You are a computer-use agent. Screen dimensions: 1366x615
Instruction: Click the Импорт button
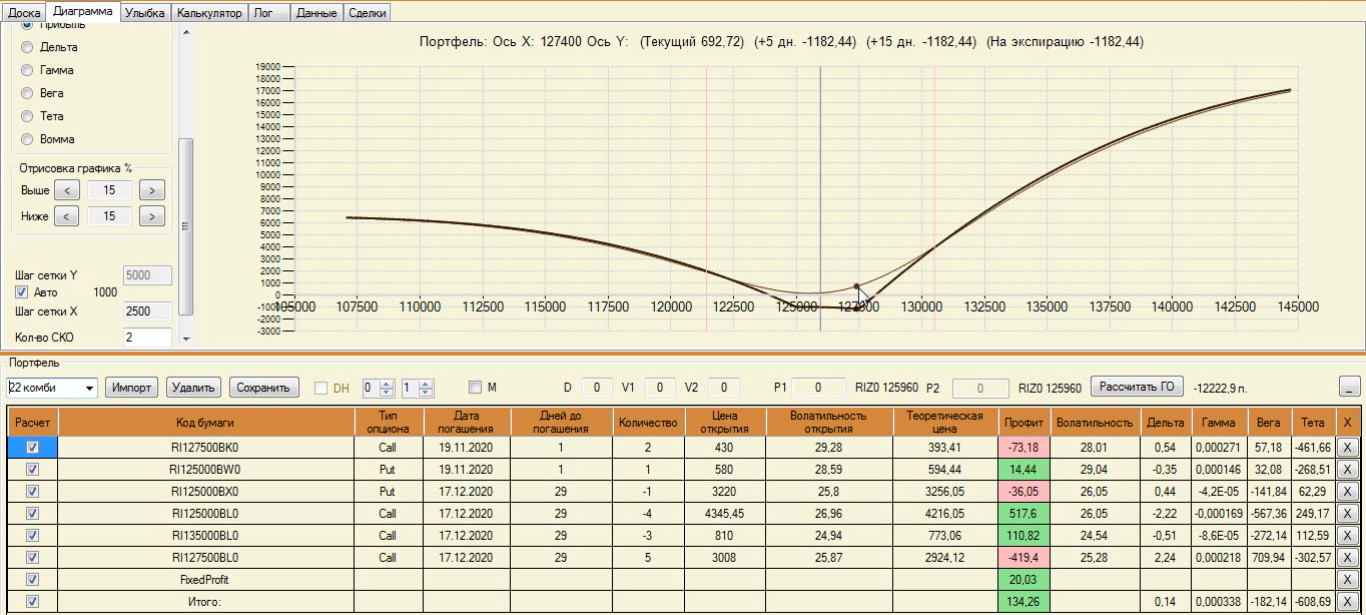pyautogui.click(x=132, y=387)
